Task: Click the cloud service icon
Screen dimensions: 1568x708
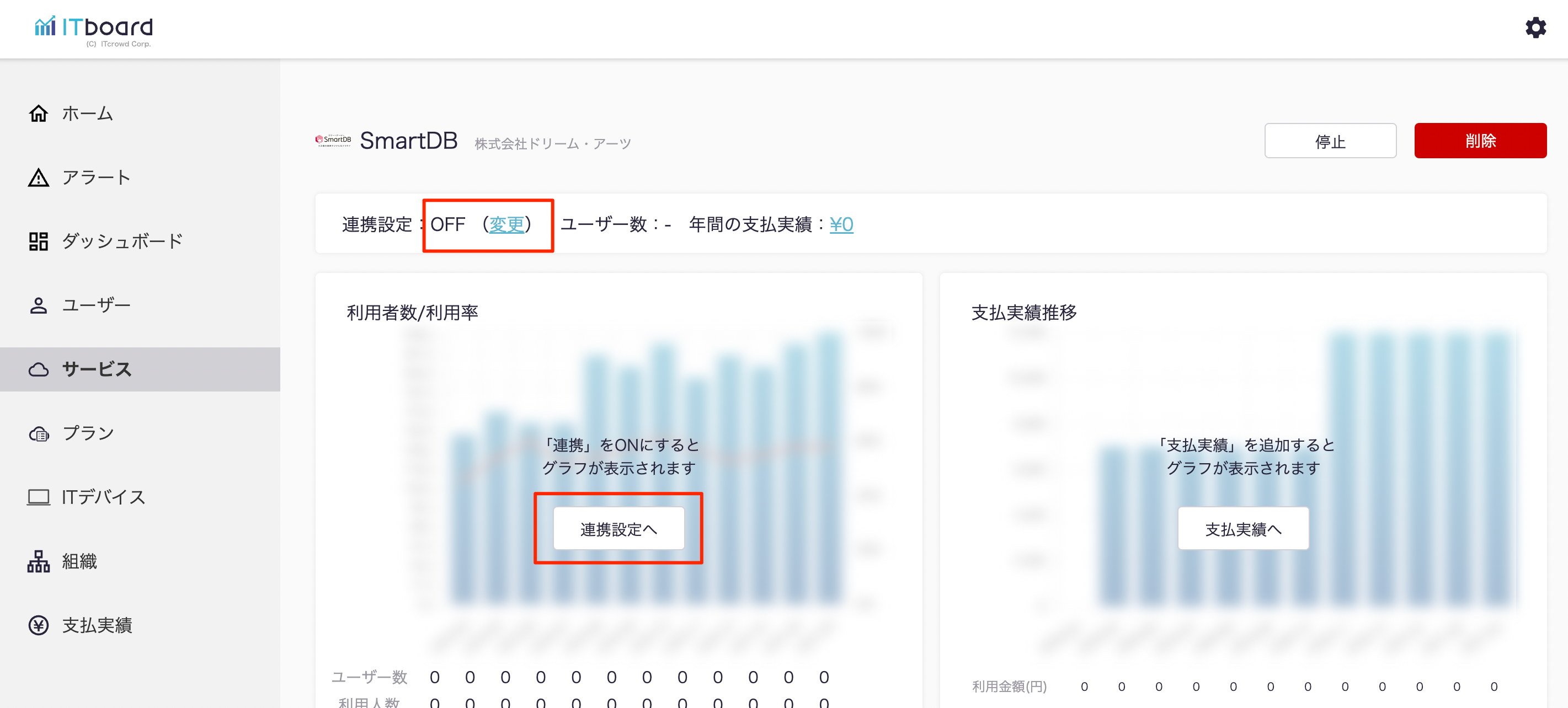Action: [x=39, y=369]
